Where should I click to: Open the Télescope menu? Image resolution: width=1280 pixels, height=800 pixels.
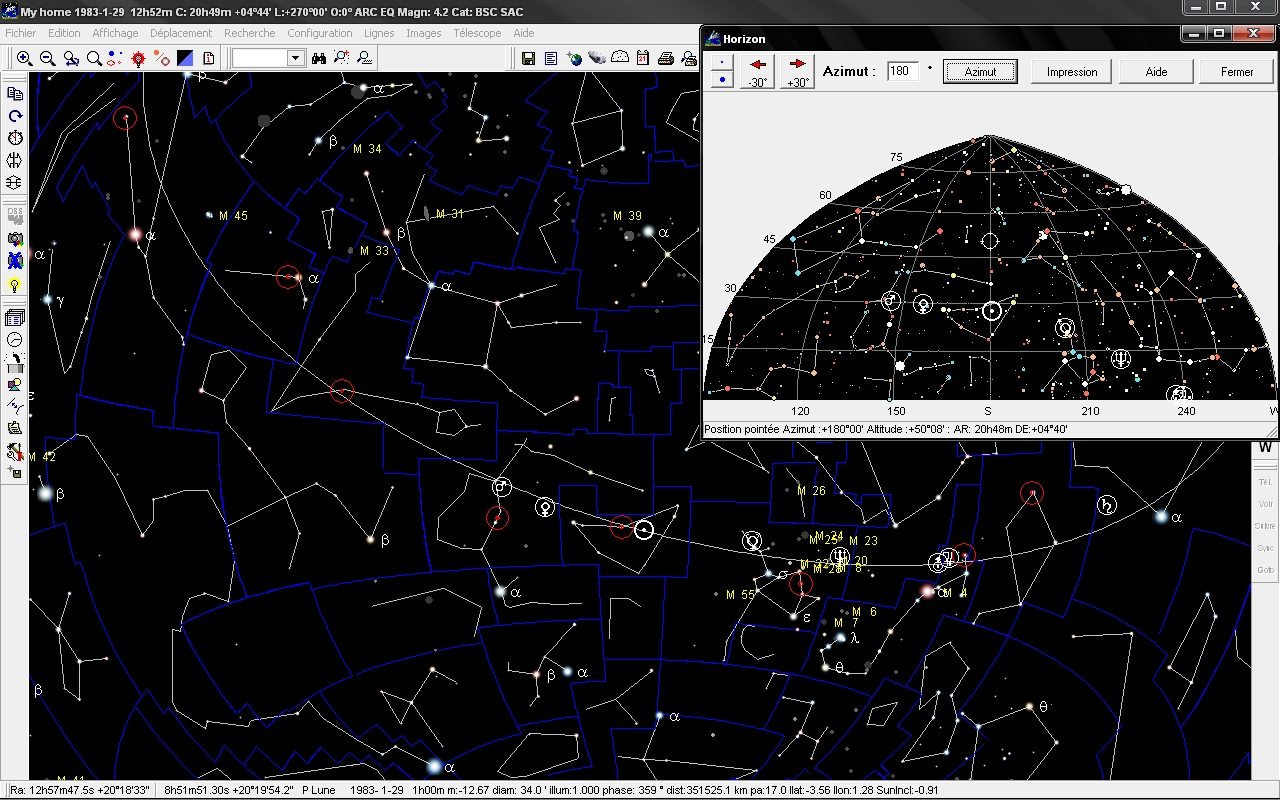point(477,33)
